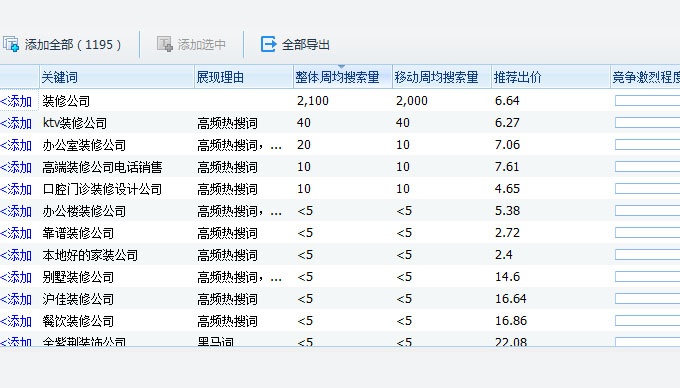Image resolution: width=680 pixels, height=388 pixels.
Task: Select keyword text 靠谱装修公司
Action: (78, 233)
